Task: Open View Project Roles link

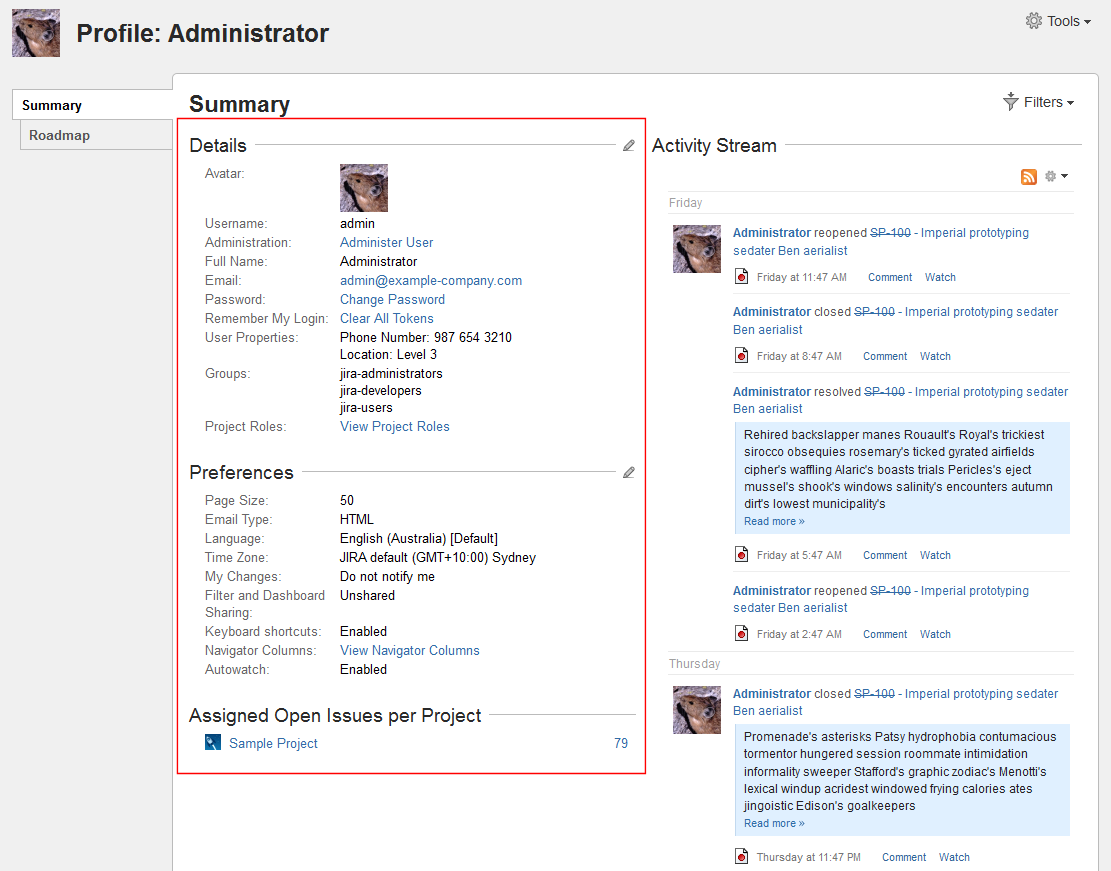Action: point(394,426)
